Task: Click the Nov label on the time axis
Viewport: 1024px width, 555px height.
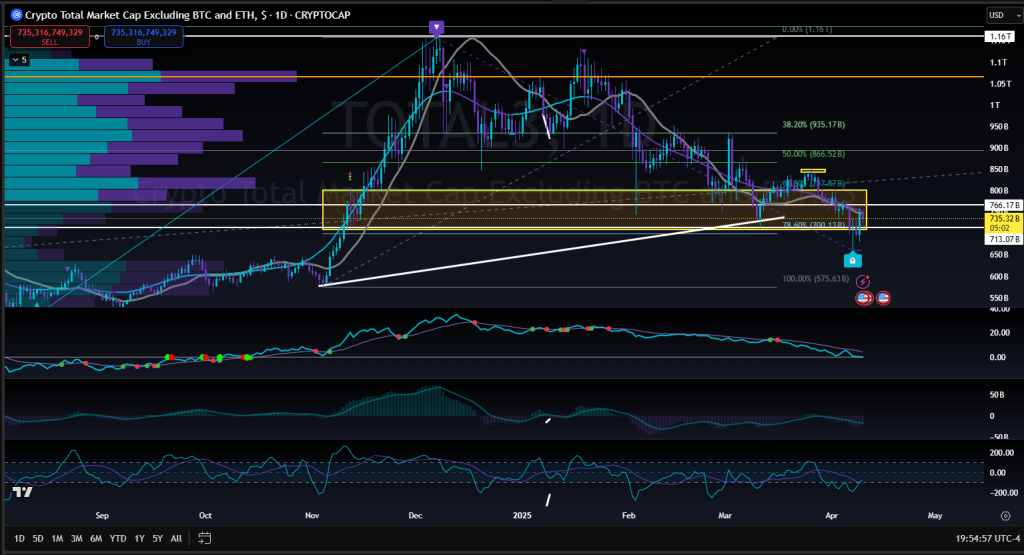Action: (x=312, y=515)
